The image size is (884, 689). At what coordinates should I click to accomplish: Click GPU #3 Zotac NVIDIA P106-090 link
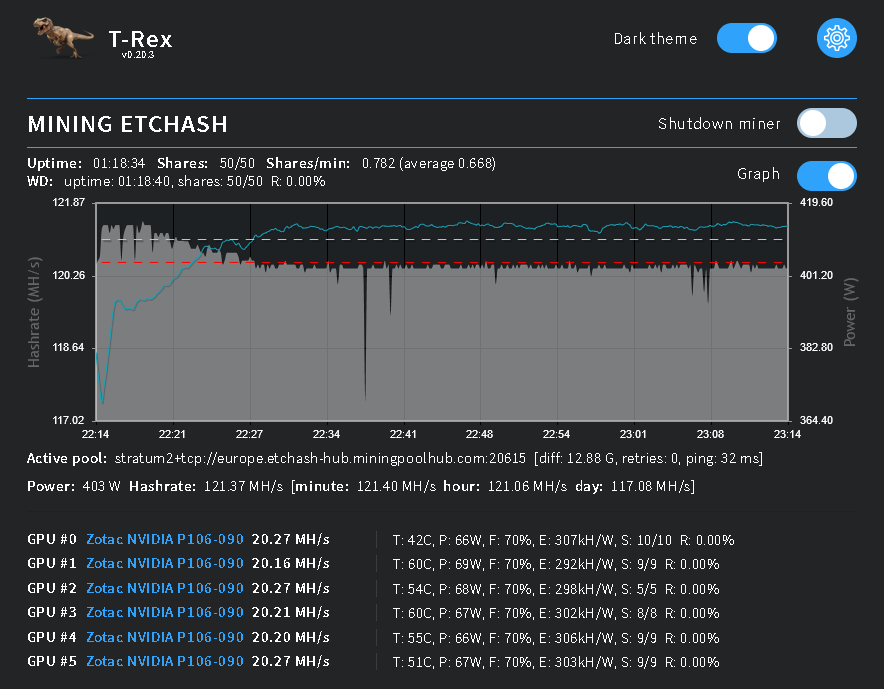coord(165,612)
